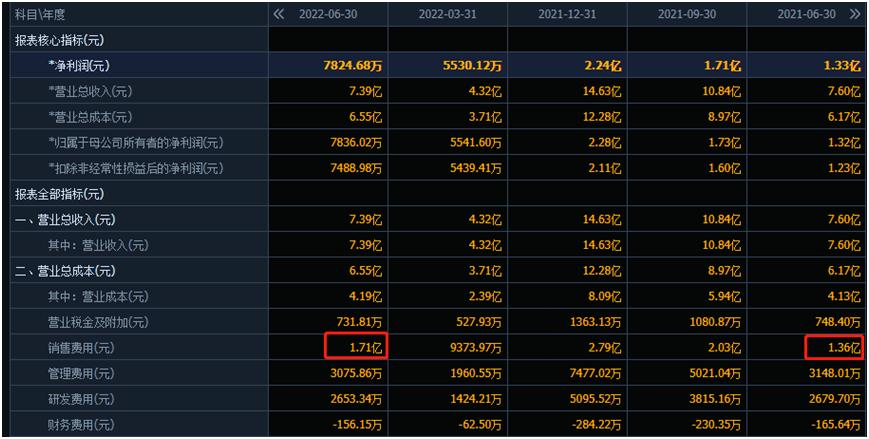Select the *营业总成本(元) row label
869x439 pixels.
point(90,118)
